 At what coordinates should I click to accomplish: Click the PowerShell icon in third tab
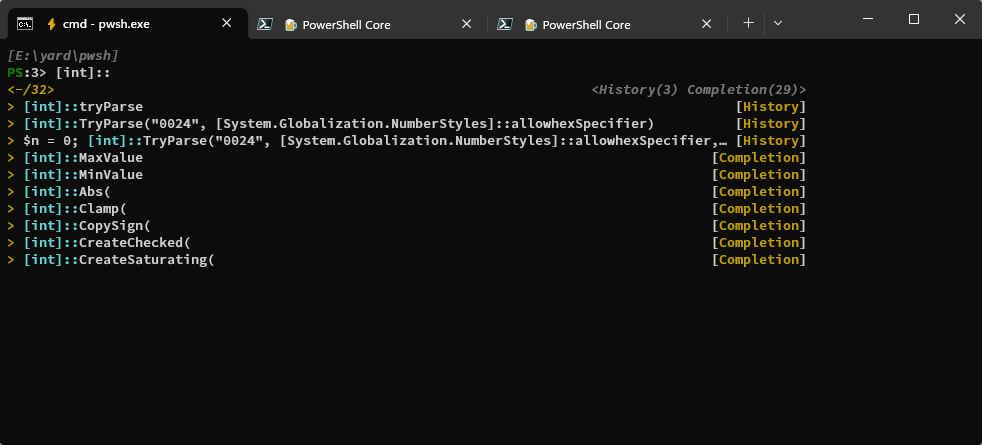click(505, 24)
